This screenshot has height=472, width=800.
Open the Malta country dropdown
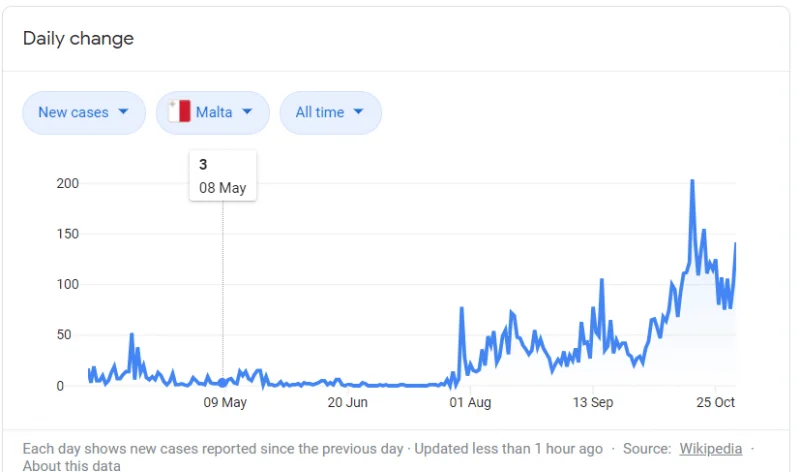[213, 113]
